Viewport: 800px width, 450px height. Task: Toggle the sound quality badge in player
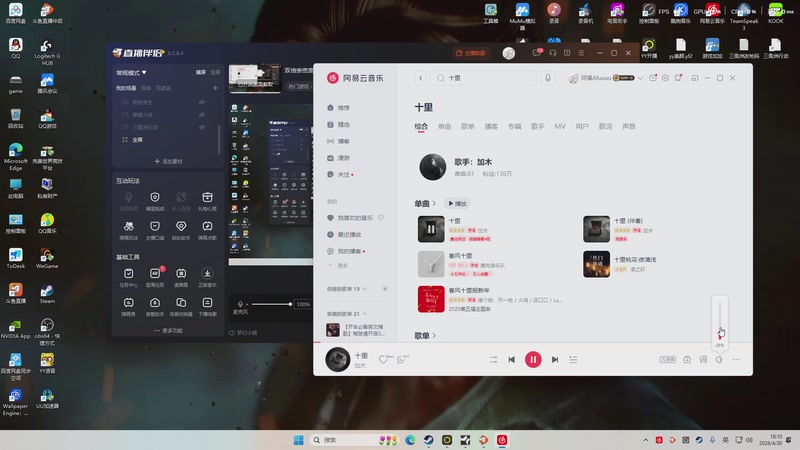[667, 360]
